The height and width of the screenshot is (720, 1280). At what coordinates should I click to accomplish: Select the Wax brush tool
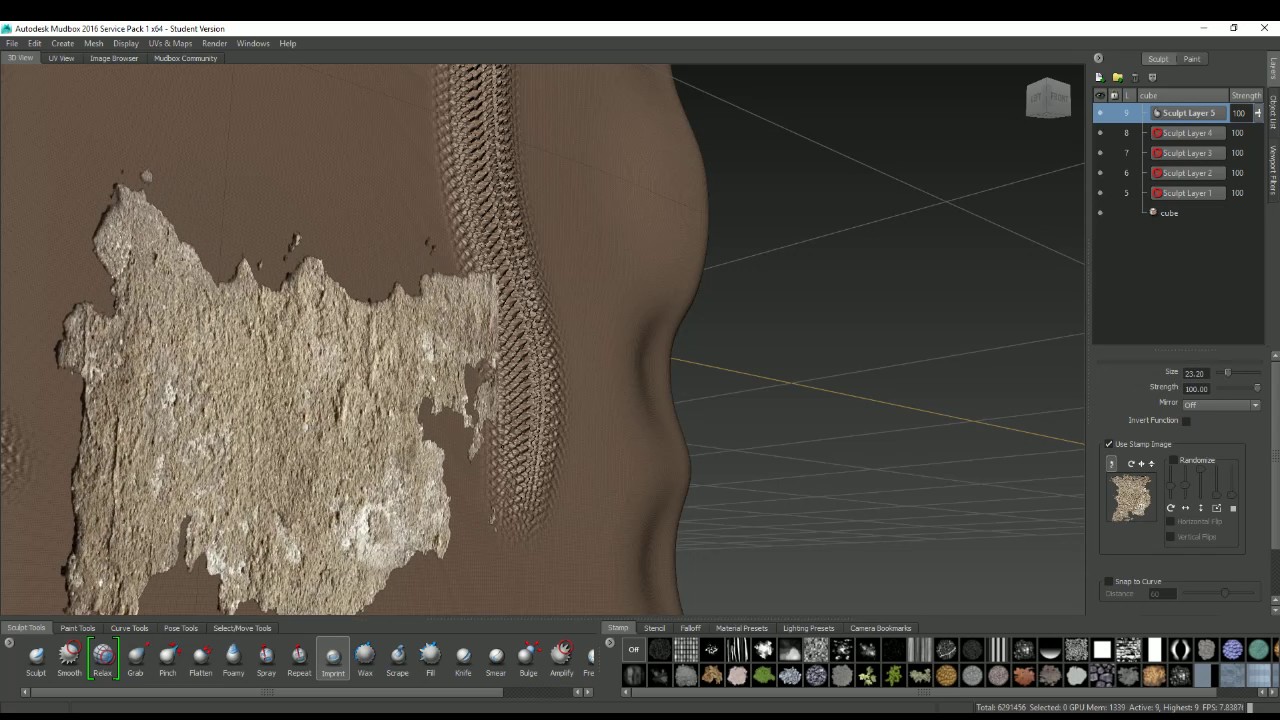coord(365,659)
